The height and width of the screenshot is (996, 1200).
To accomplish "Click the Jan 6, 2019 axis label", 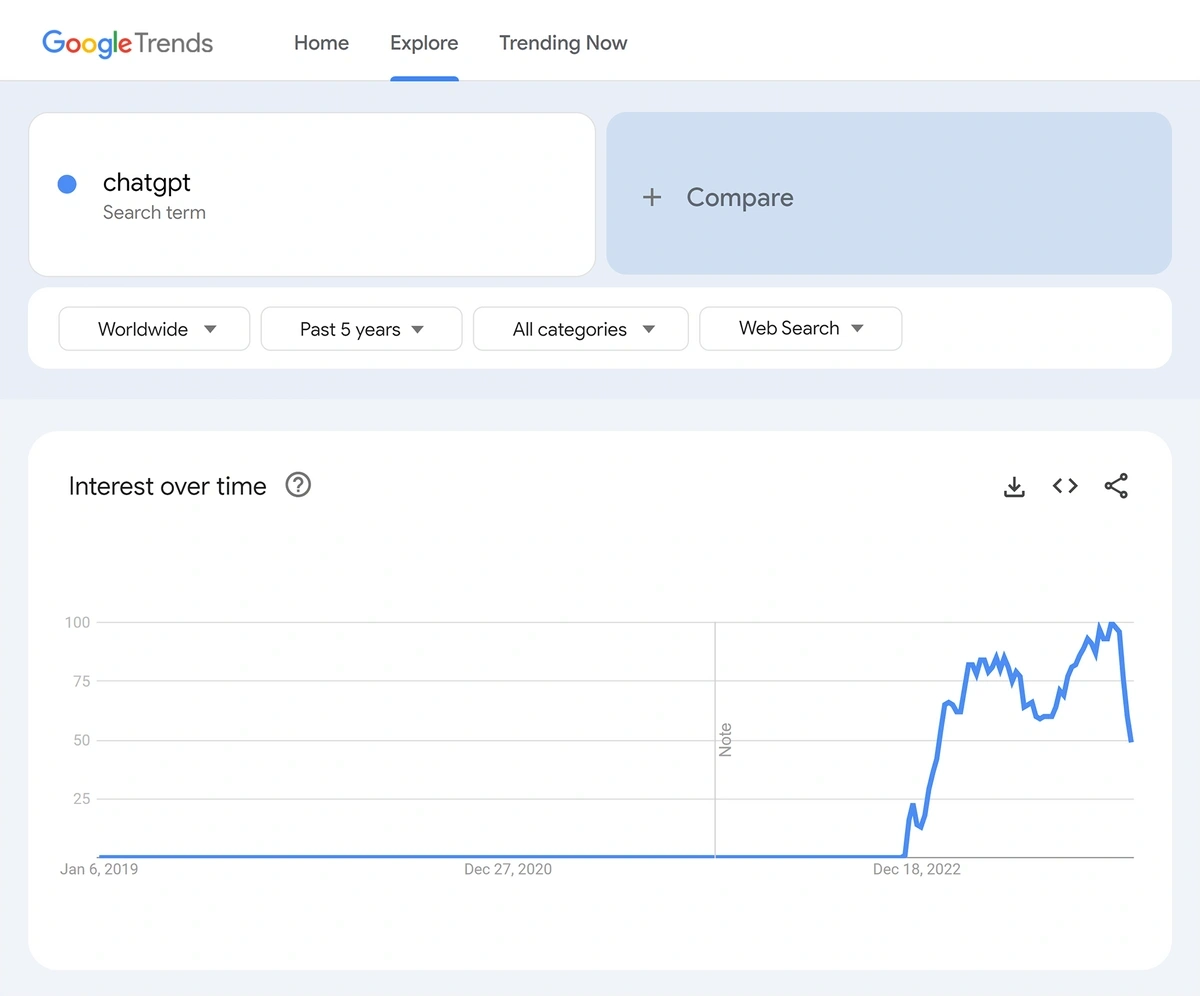I will click(99, 869).
